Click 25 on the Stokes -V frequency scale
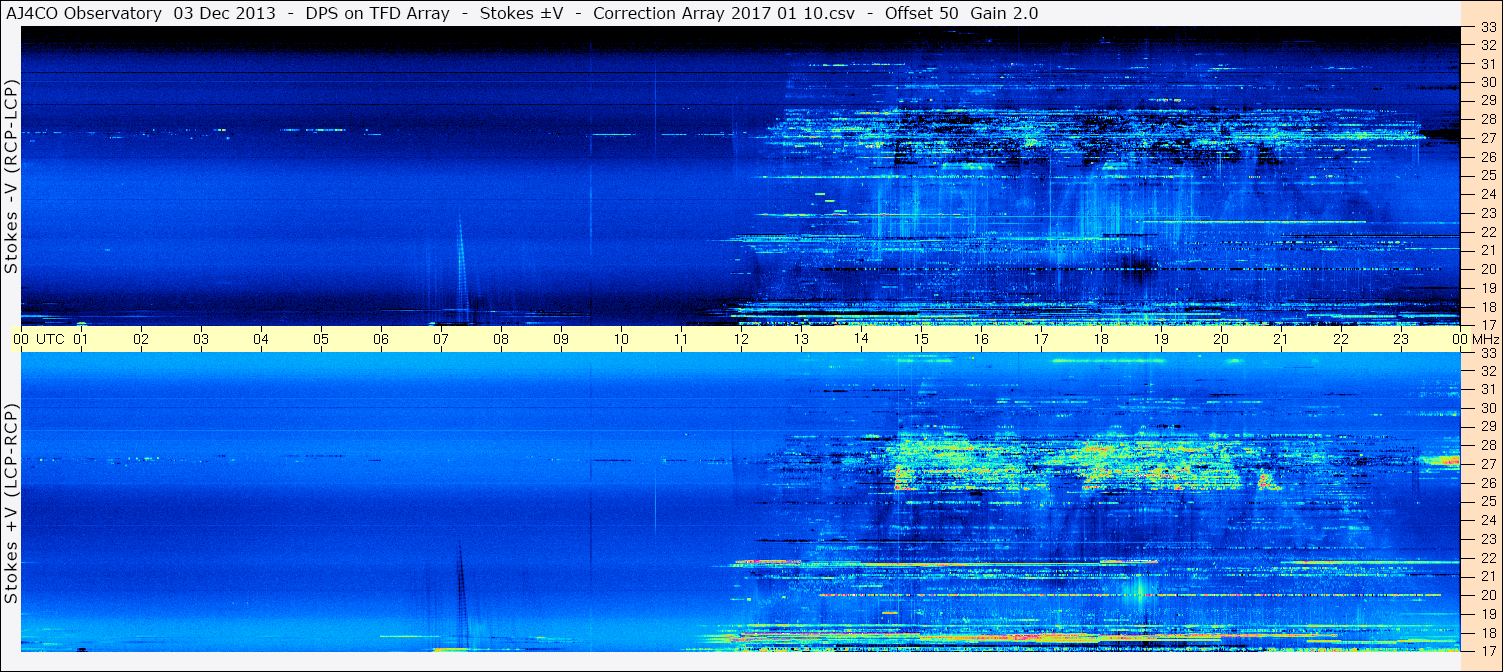The image size is (1503, 672). click(1487, 175)
